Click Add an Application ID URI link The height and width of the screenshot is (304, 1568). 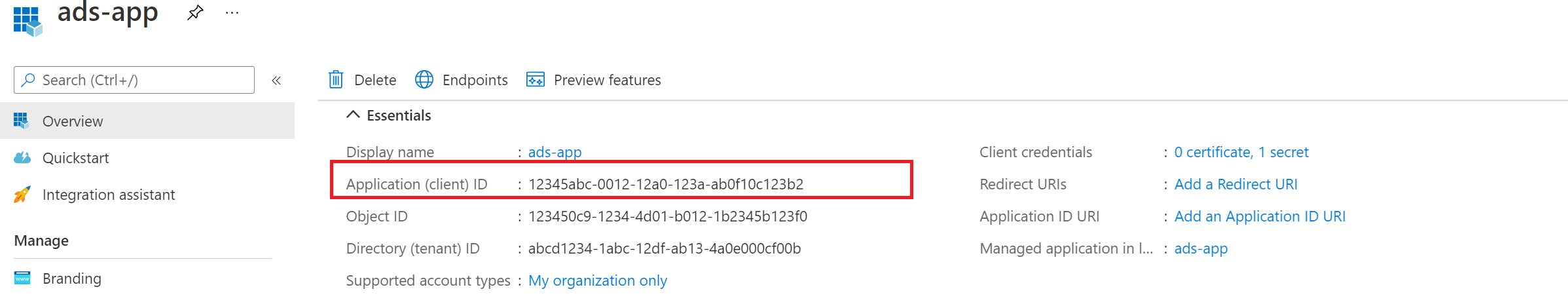point(1260,216)
